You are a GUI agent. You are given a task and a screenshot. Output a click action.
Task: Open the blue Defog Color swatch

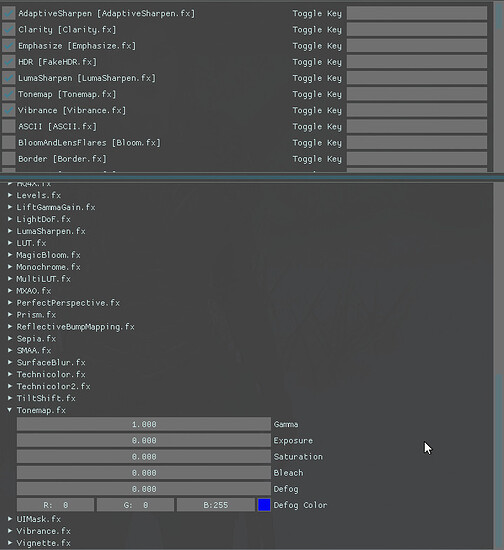264,505
